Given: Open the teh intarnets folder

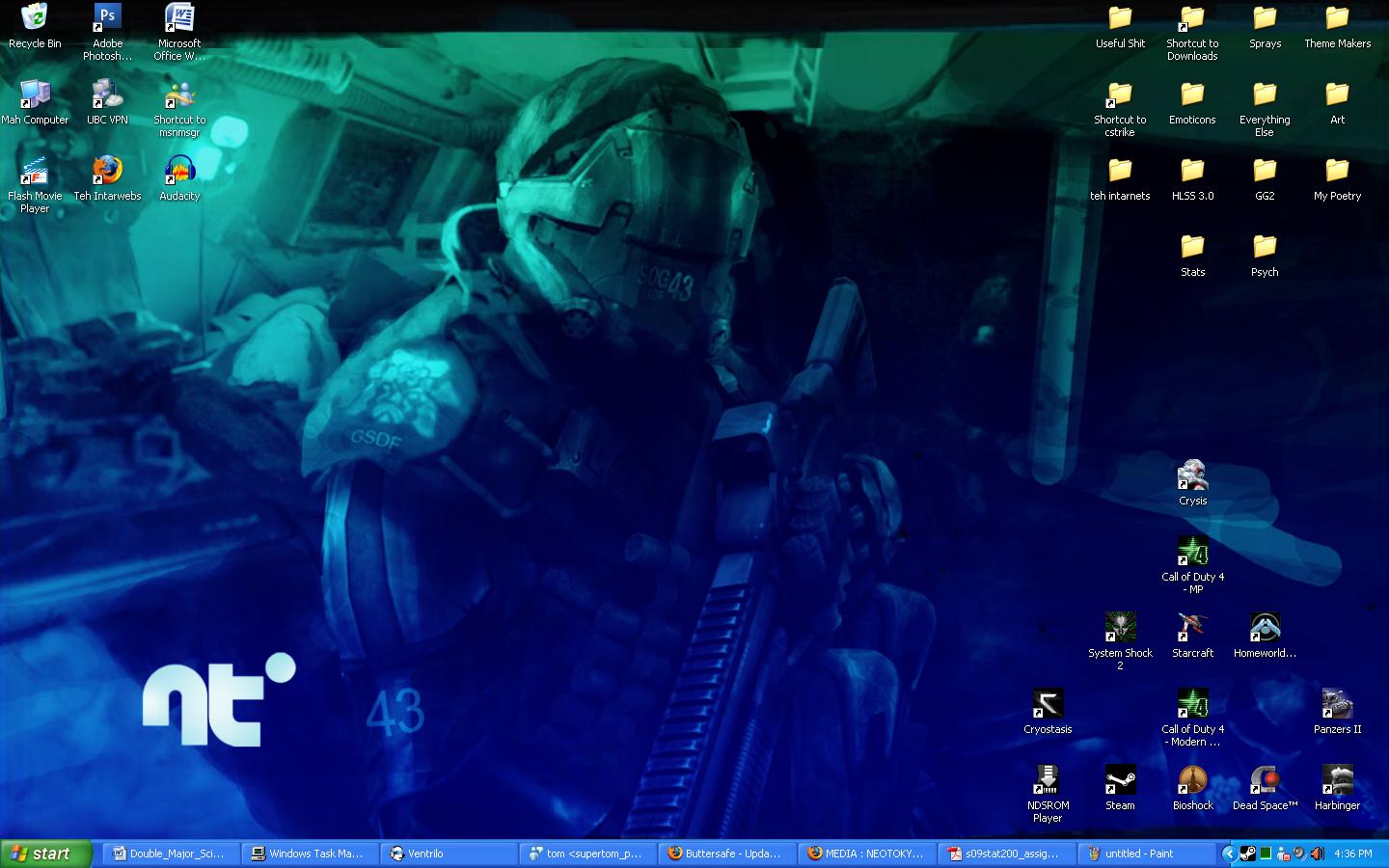Looking at the screenshot, I should point(1120,178).
